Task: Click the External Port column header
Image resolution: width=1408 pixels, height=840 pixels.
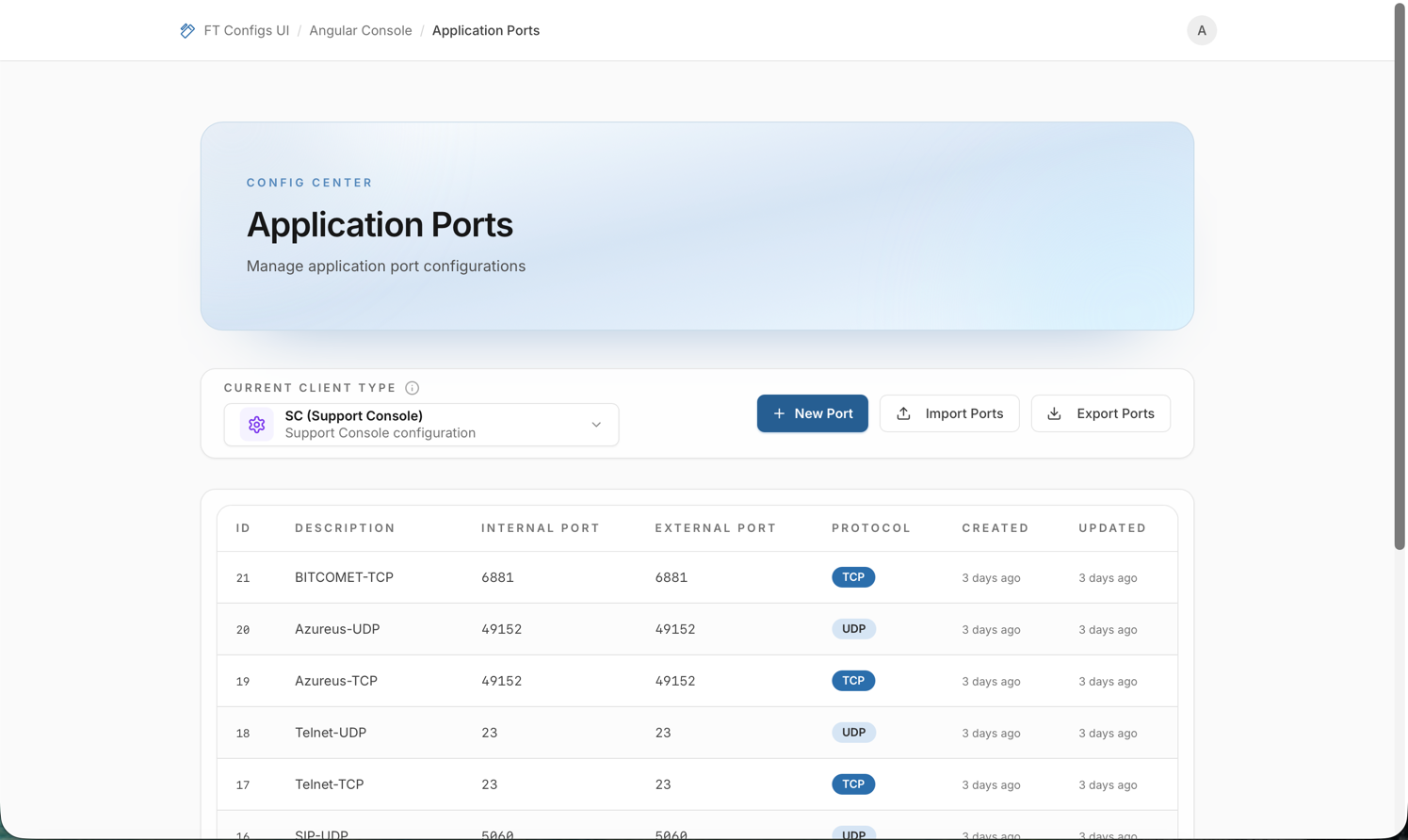Action: [x=716, y=528]
